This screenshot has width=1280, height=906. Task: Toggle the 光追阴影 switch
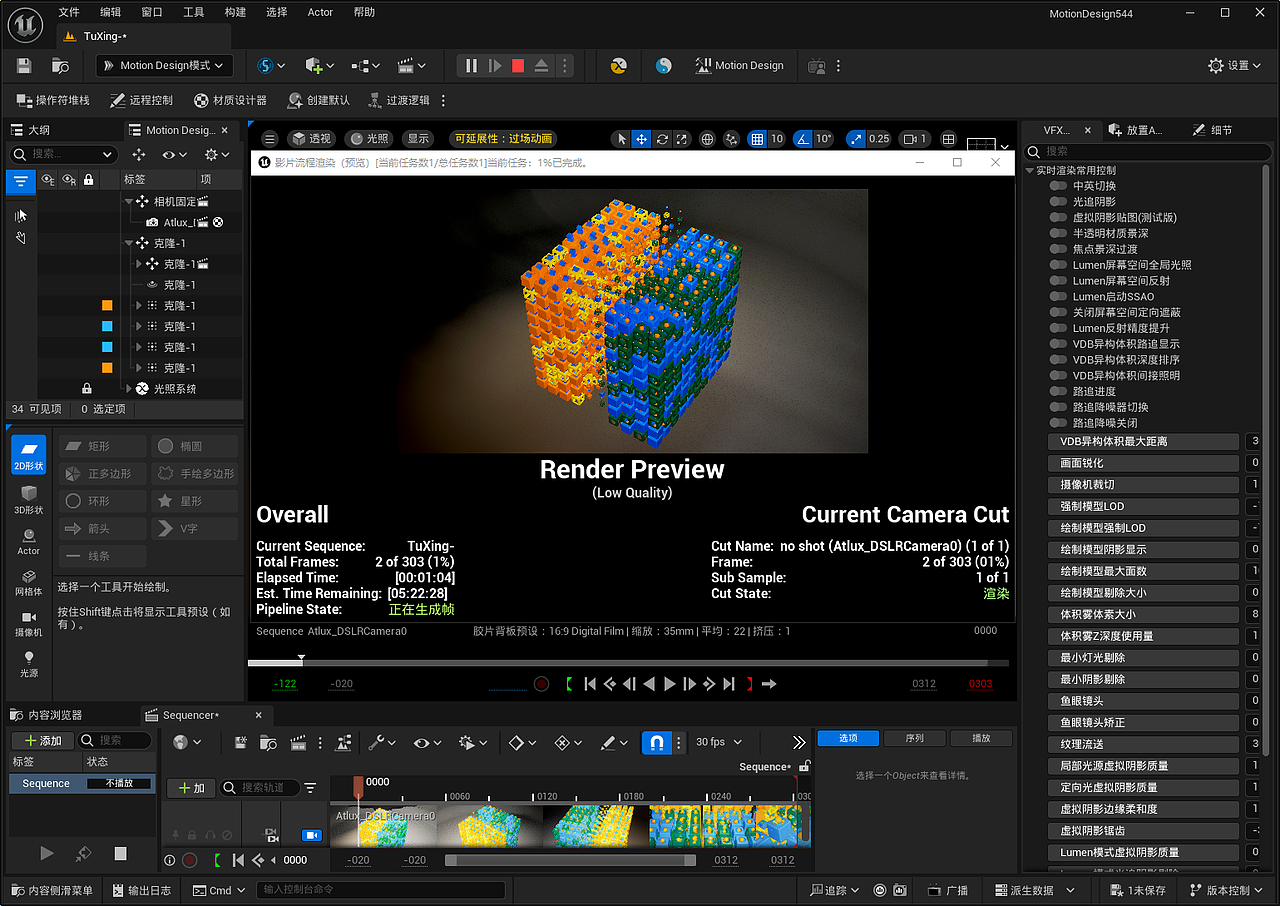[1058, 202]
